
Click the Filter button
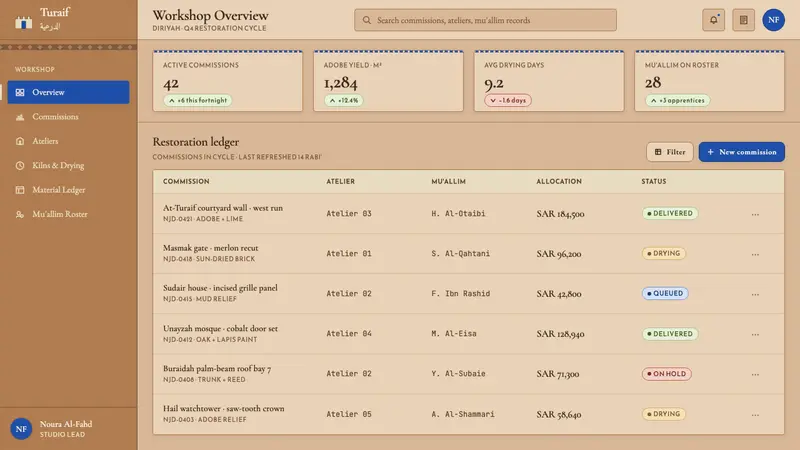(669, 152)
